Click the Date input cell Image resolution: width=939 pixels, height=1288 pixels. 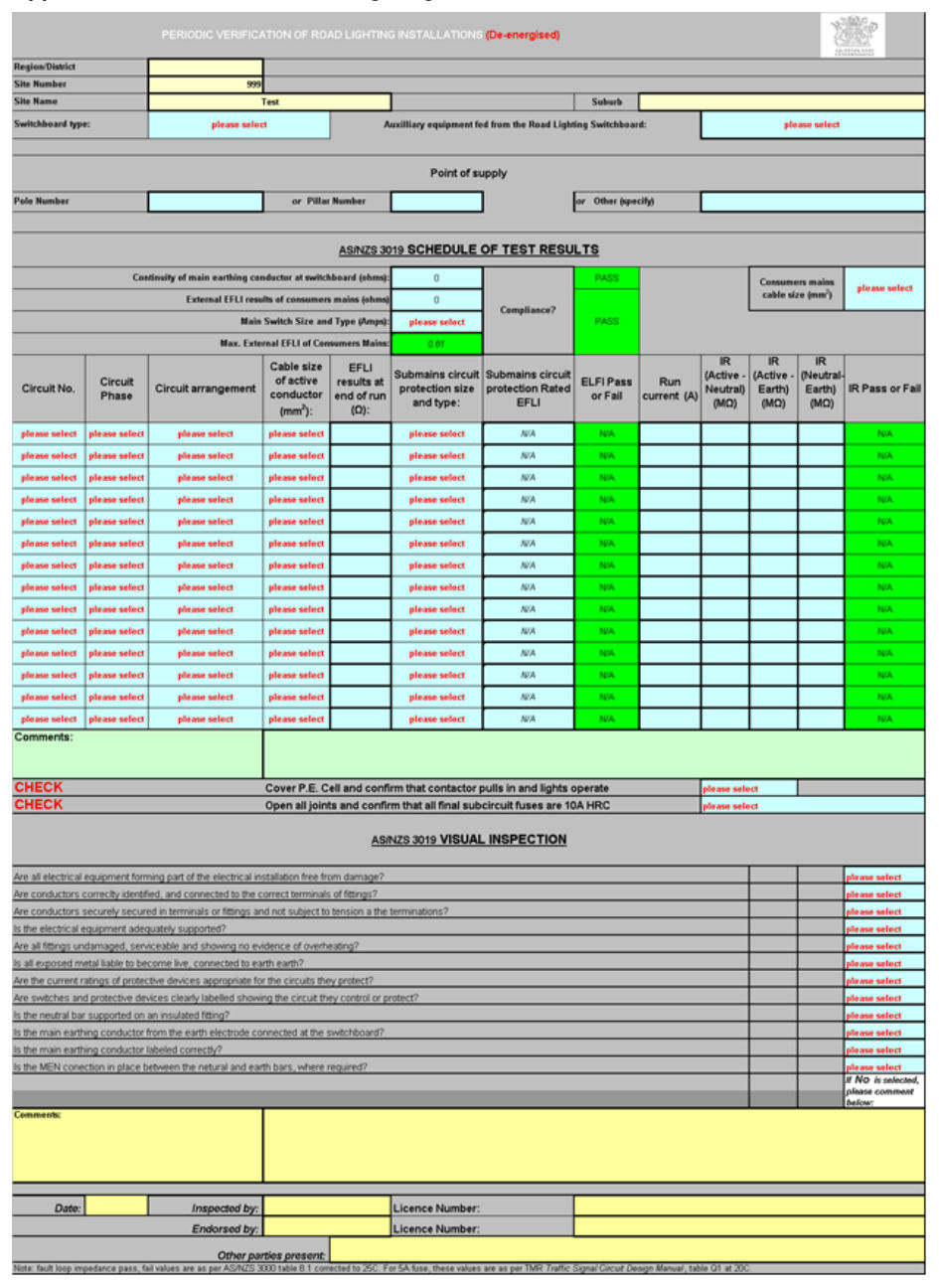tap(117, 1207)
